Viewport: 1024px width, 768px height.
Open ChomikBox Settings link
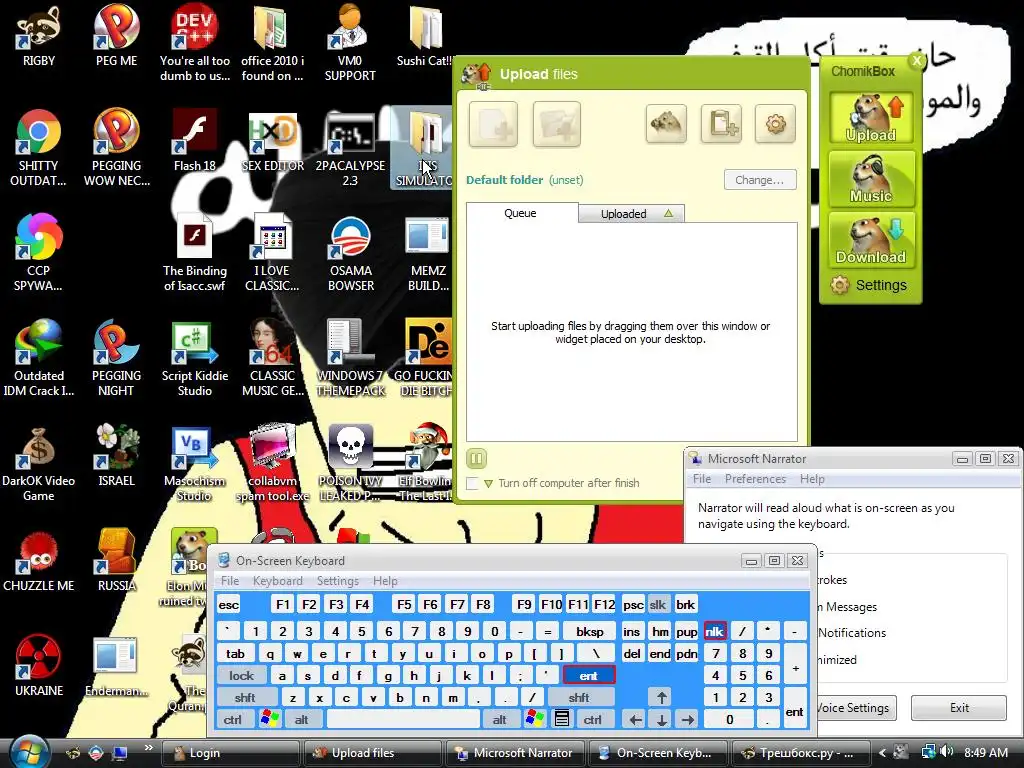point(869,285)
